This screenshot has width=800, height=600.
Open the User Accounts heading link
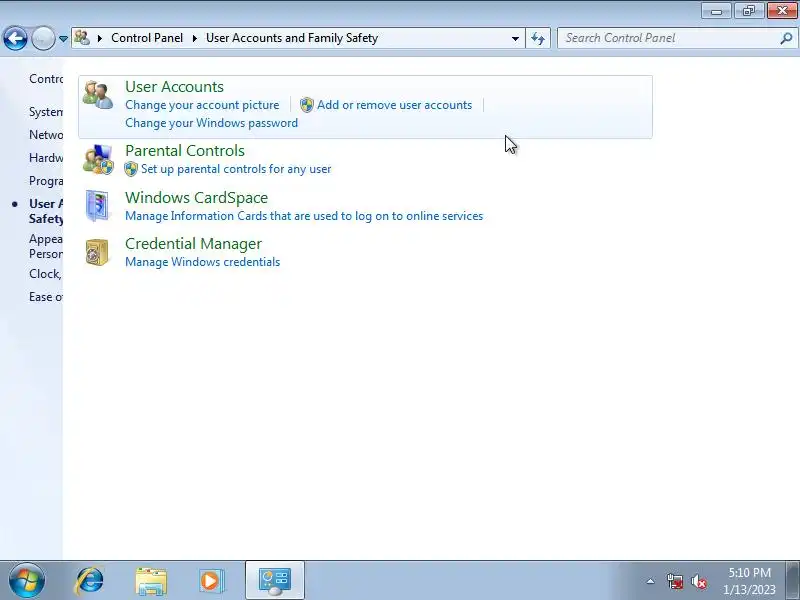click(x=174, y=87)
